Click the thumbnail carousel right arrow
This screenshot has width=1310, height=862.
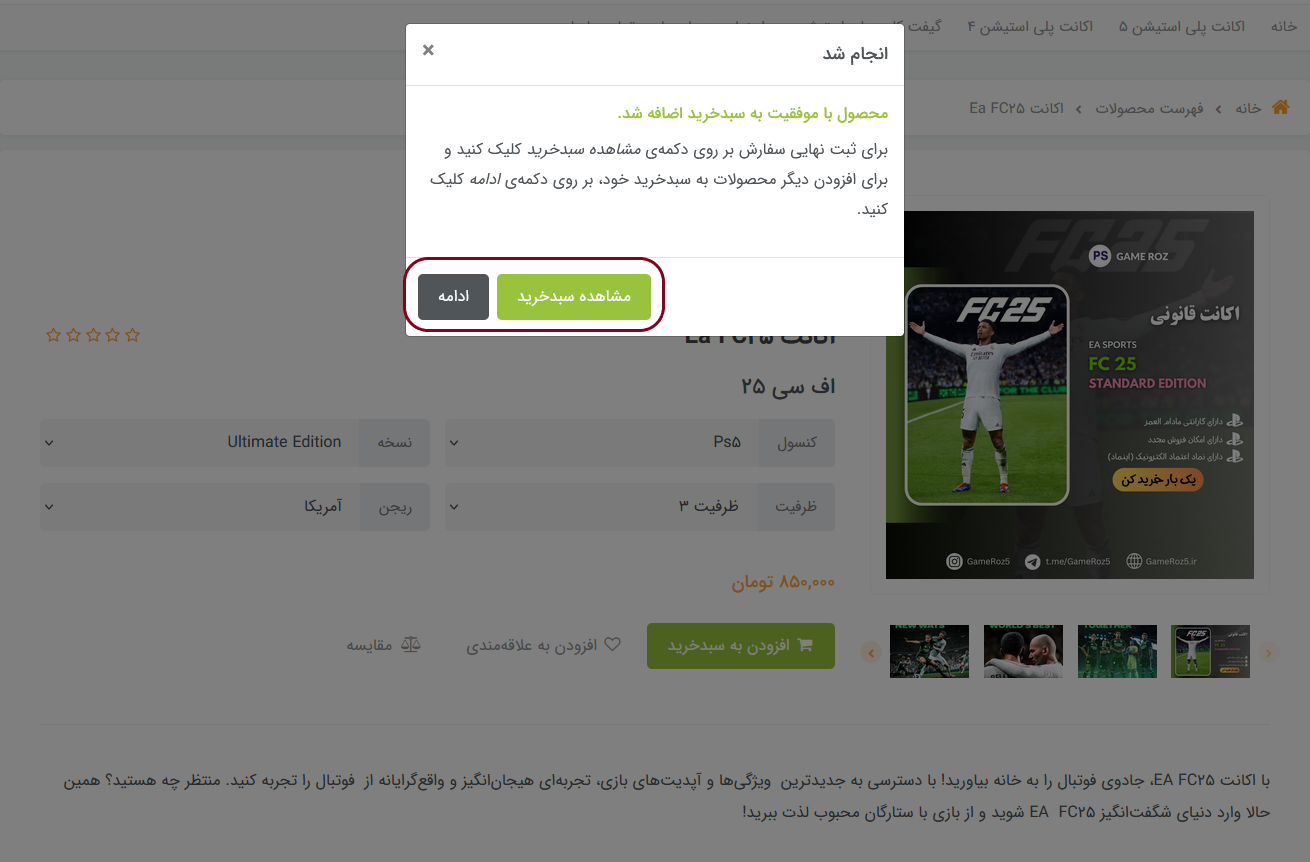point(1269,653)
